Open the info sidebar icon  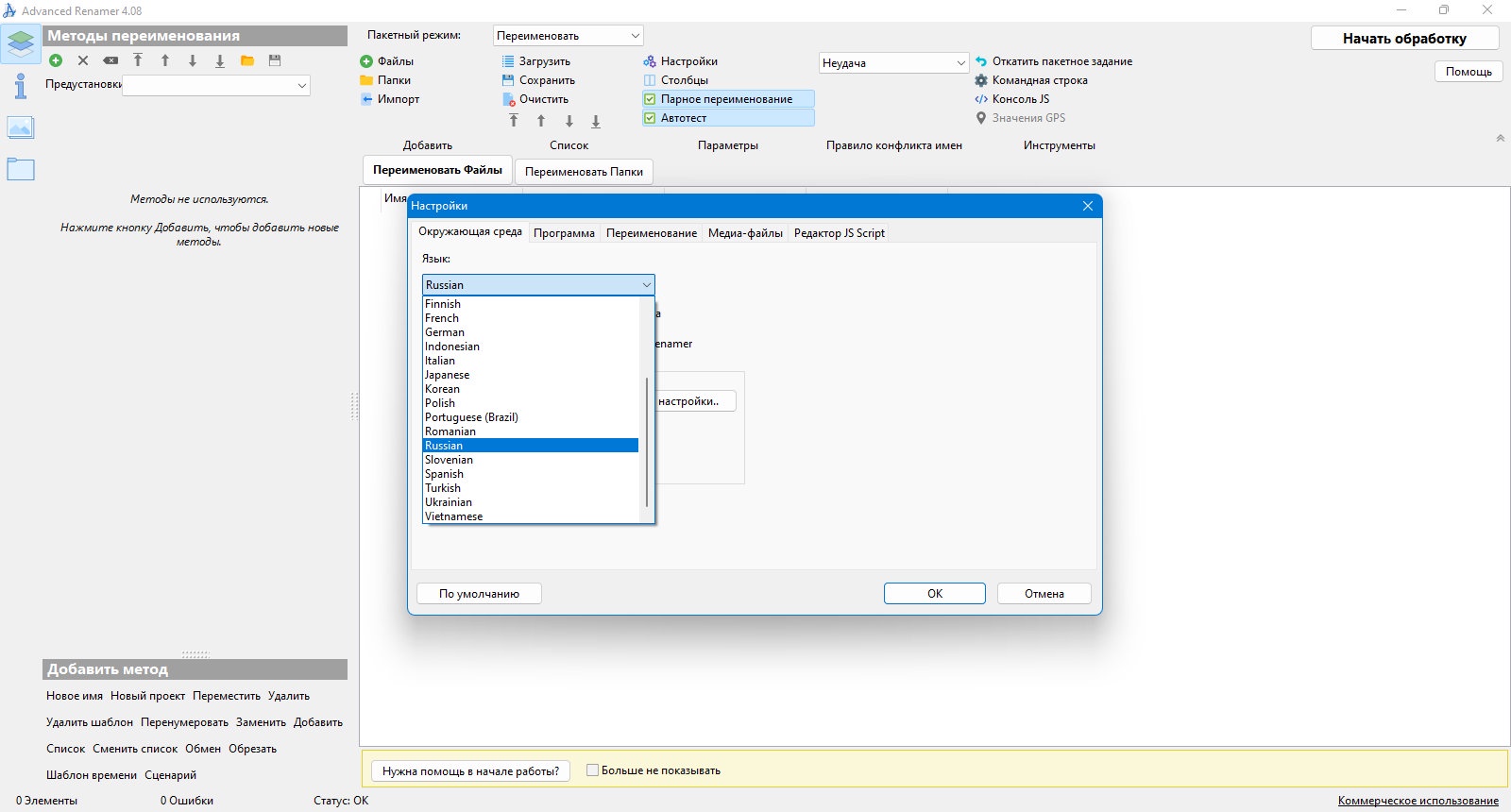point(21,87)
